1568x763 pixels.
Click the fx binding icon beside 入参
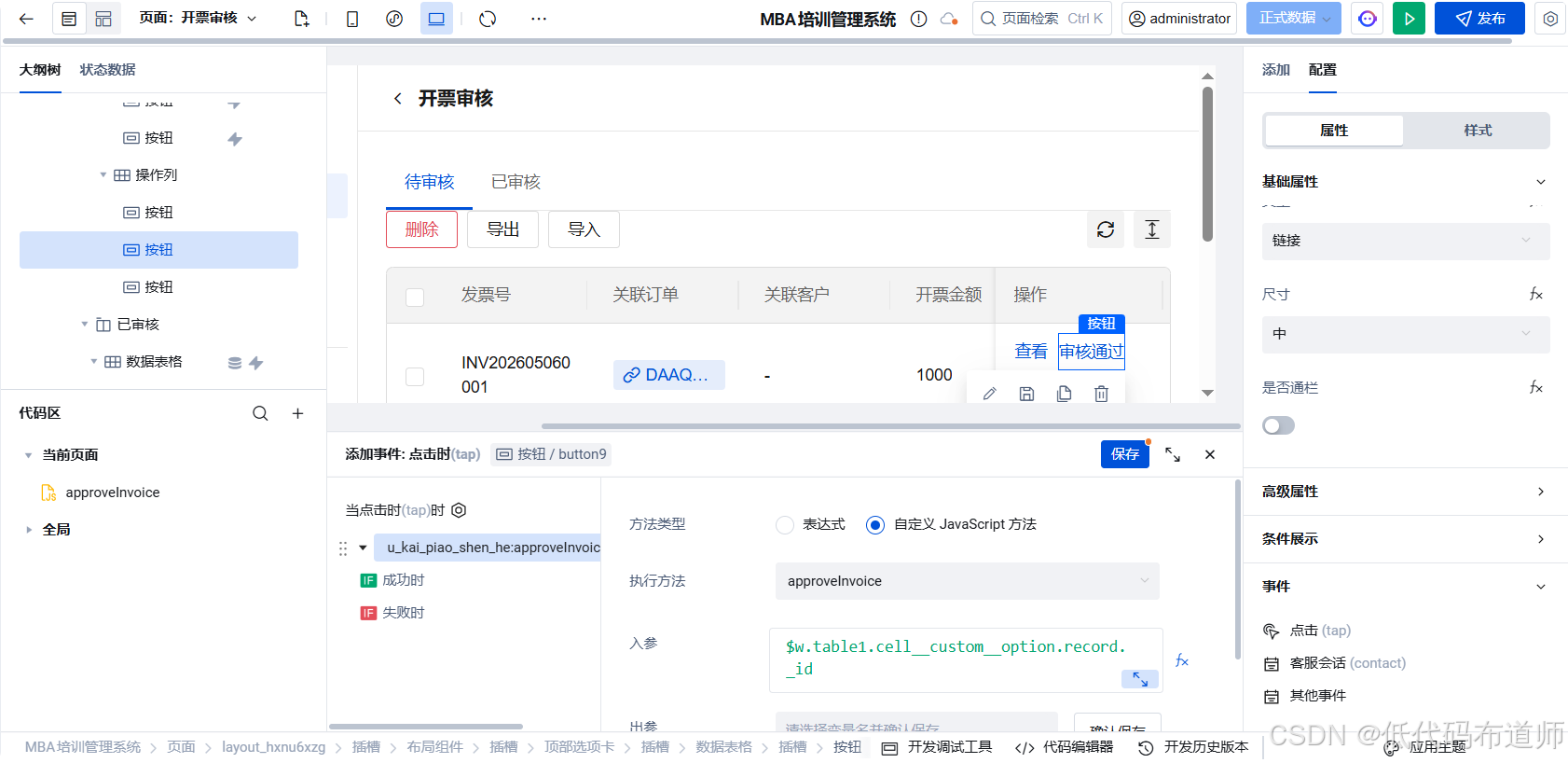1182,660
